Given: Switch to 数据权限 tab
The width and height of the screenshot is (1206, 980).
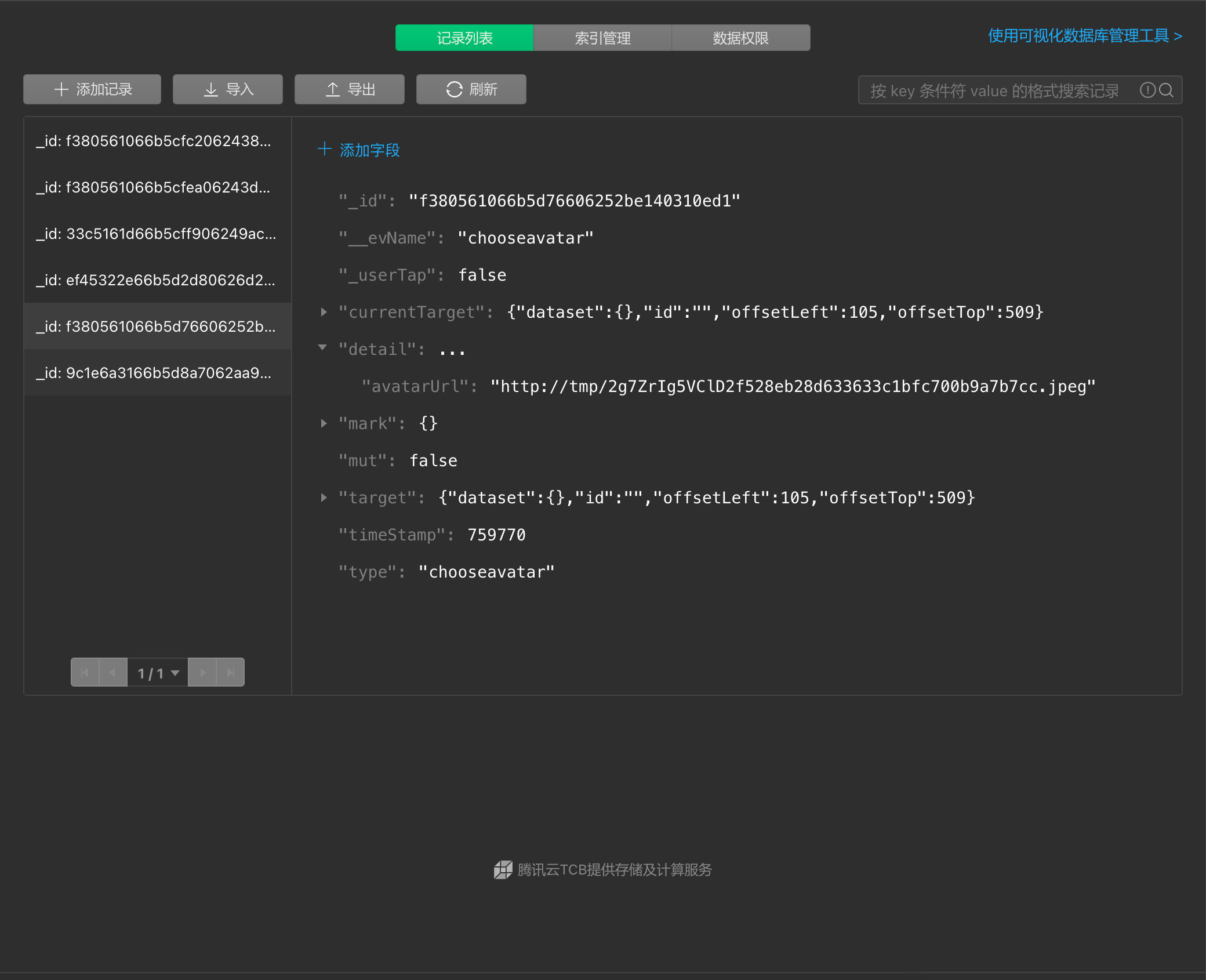Looking at the screenshot, I should point(740,38).
